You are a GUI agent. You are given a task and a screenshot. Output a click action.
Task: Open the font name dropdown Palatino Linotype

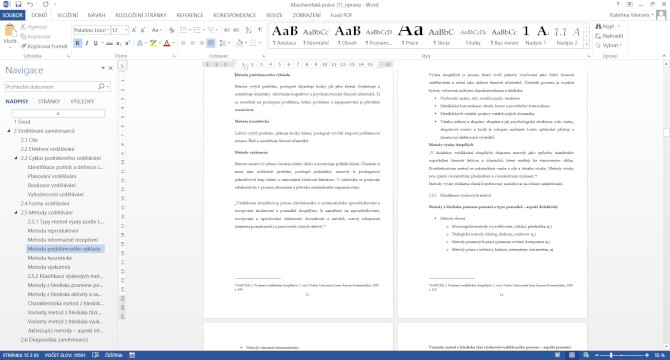pyautogui.click(x=91, y=30)
